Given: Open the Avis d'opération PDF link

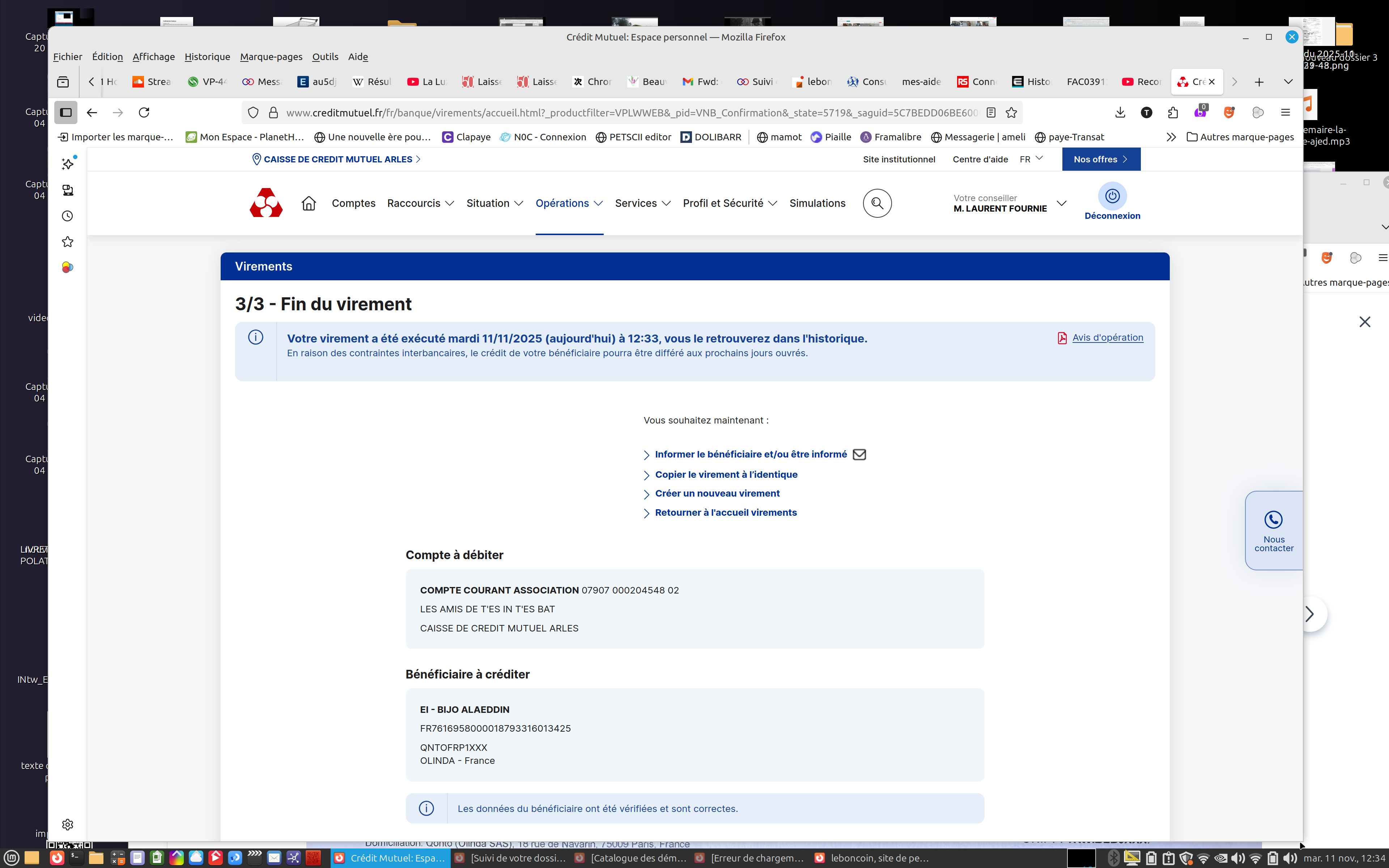Looking at the screenshot, I should pos(1107,337).
